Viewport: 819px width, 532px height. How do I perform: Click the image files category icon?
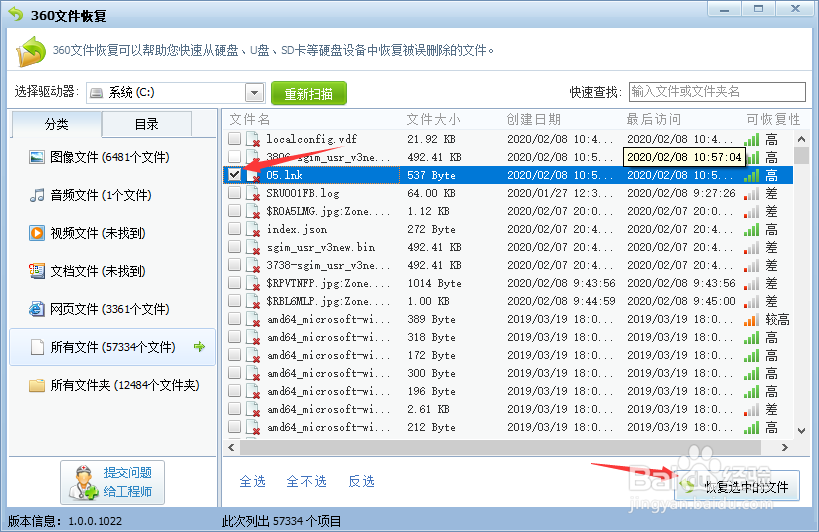click(x=37, y=157)
